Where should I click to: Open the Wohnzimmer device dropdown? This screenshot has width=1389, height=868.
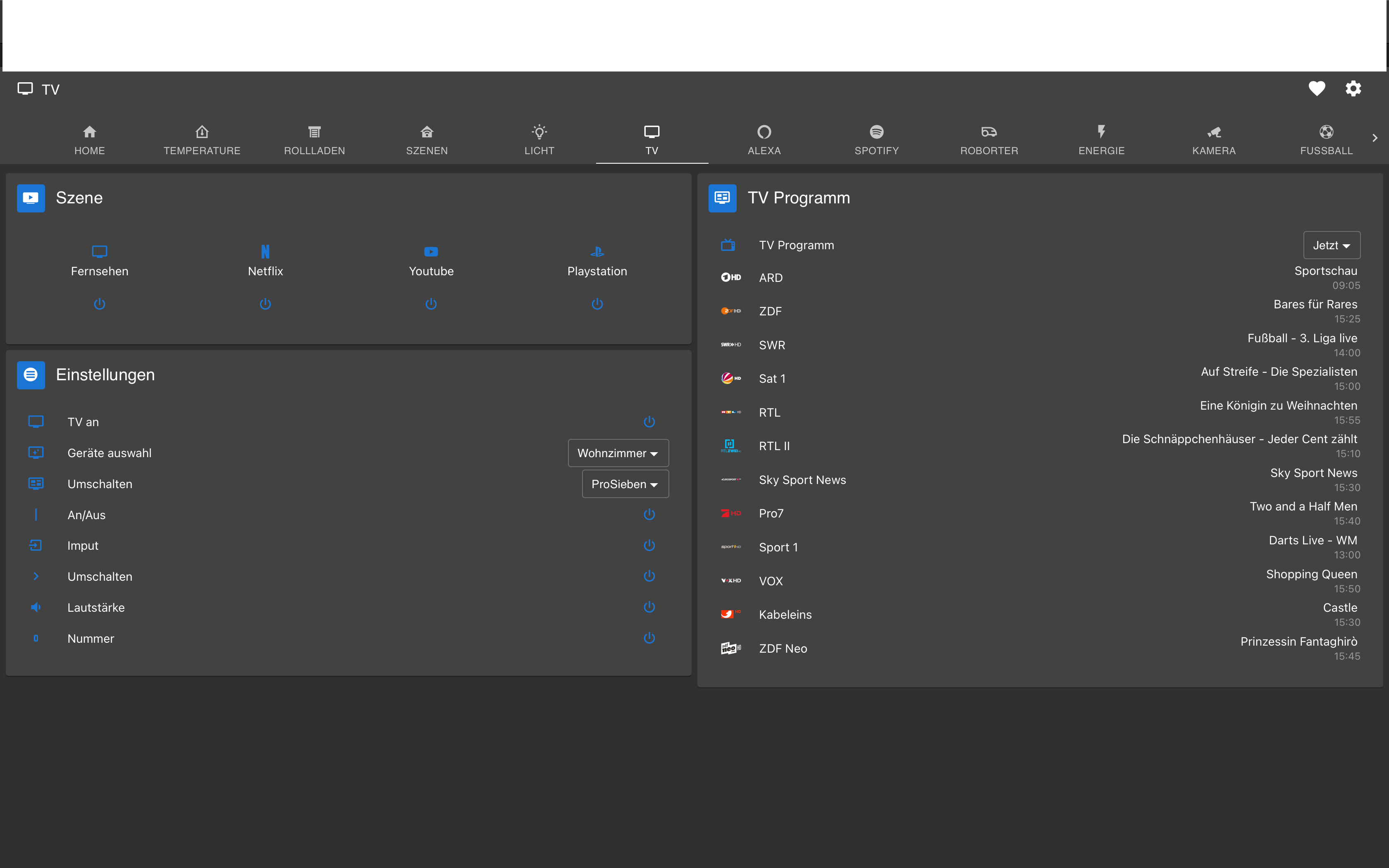[x=618, y=453]
